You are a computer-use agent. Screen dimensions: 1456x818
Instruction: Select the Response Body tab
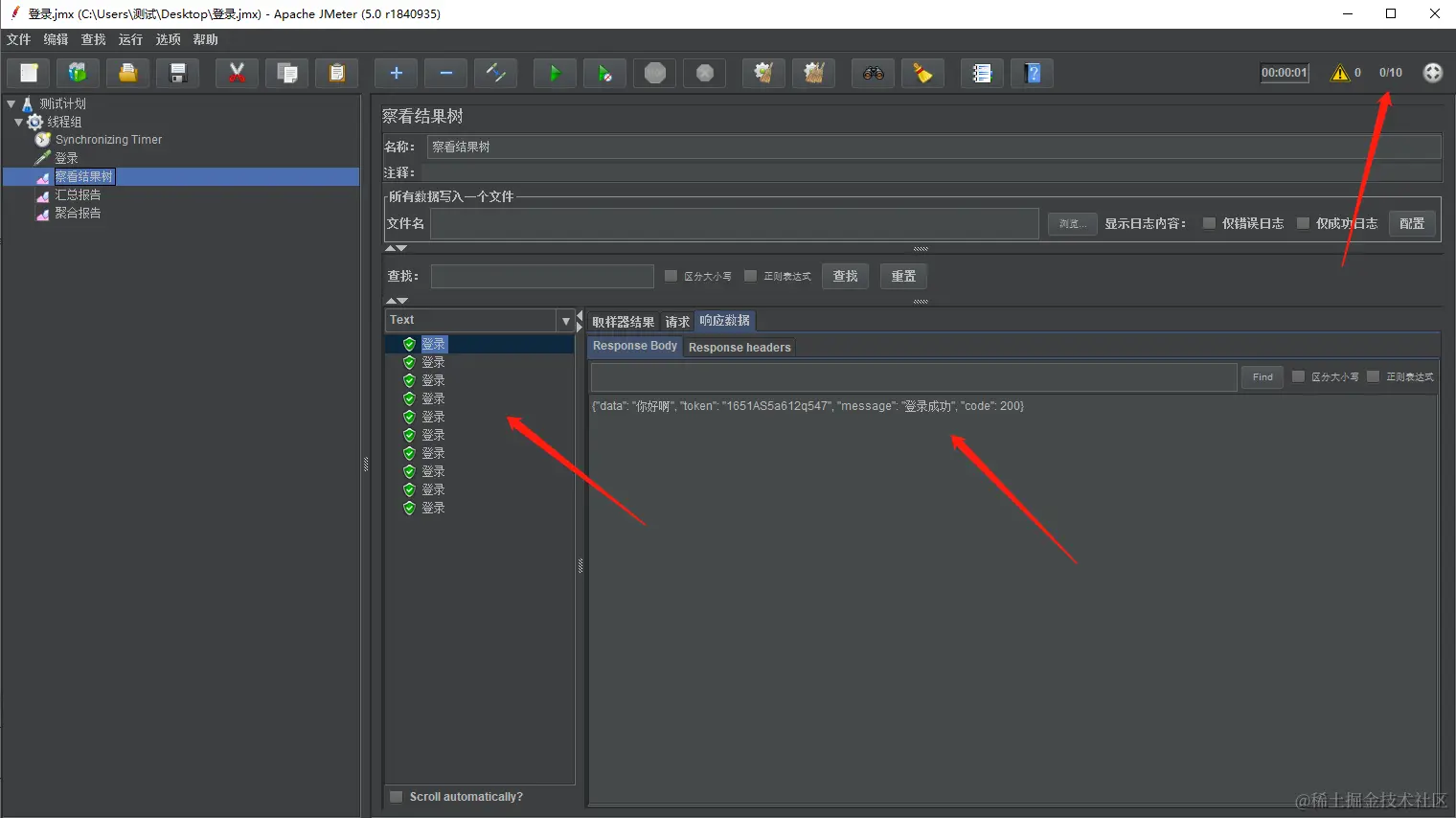click(x=635, y=346)
